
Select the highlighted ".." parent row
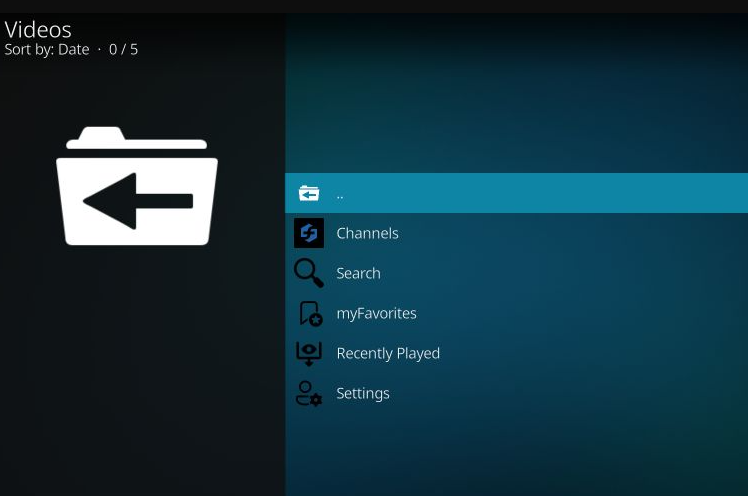[516, 193]
